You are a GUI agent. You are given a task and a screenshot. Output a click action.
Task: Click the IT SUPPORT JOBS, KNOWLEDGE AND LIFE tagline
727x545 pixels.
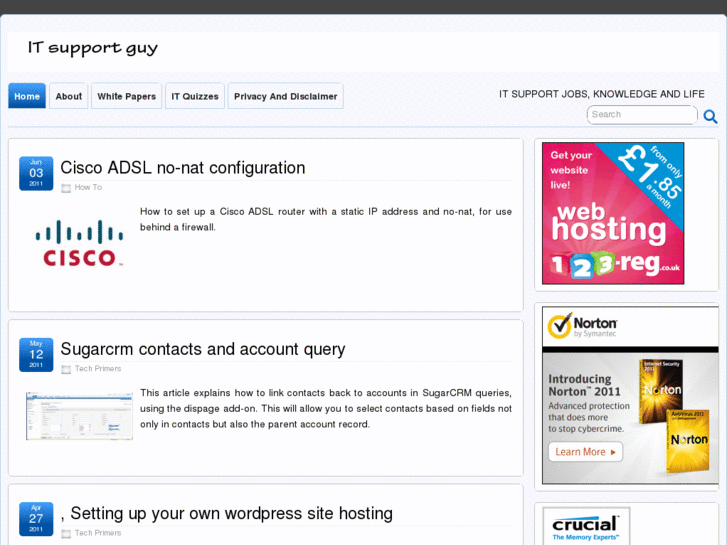coord(602,94)
